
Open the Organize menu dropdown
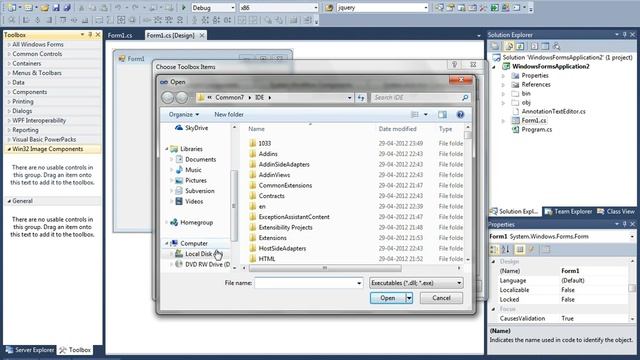[x=184, y=115]
